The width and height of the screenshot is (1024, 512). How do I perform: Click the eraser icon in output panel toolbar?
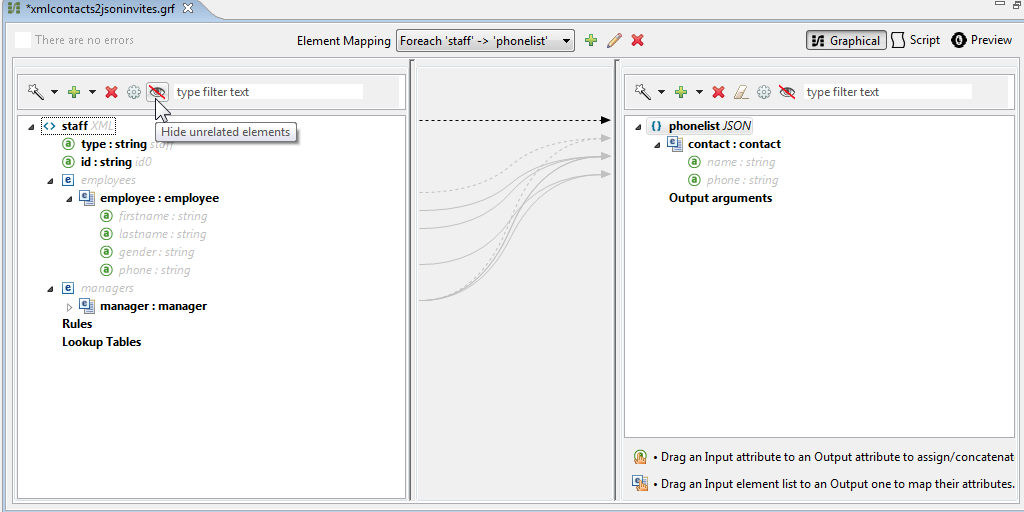pos(741,92)
